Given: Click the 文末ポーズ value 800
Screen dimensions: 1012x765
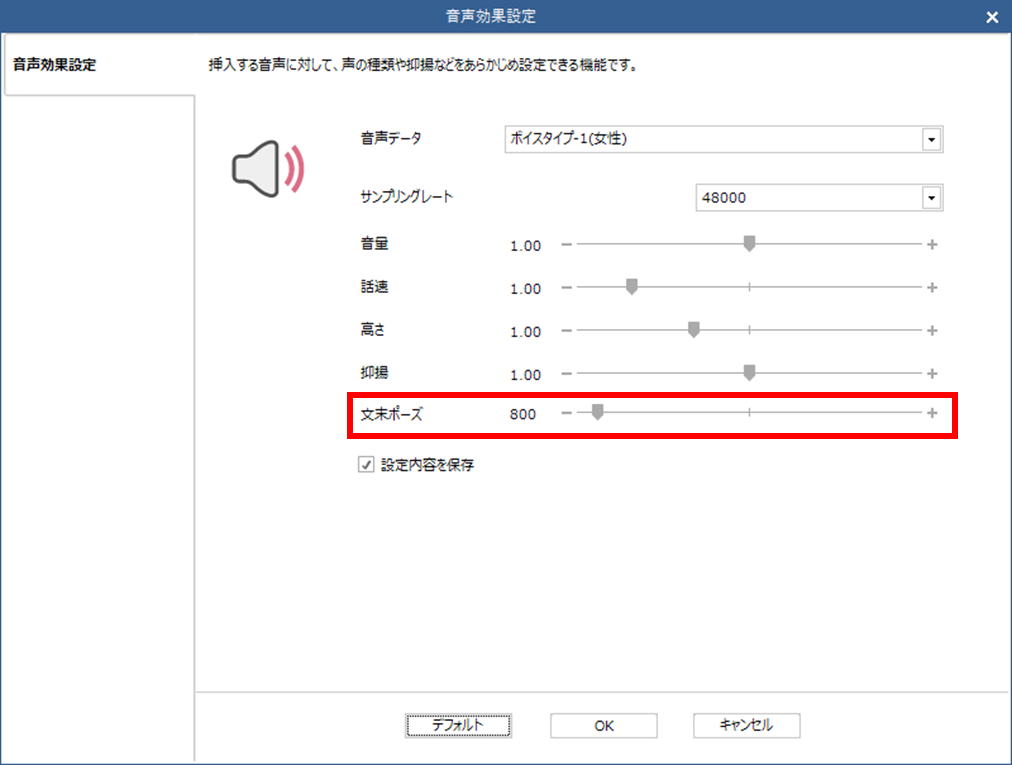Looking at the screenshot, I should (x=523, y=414).
